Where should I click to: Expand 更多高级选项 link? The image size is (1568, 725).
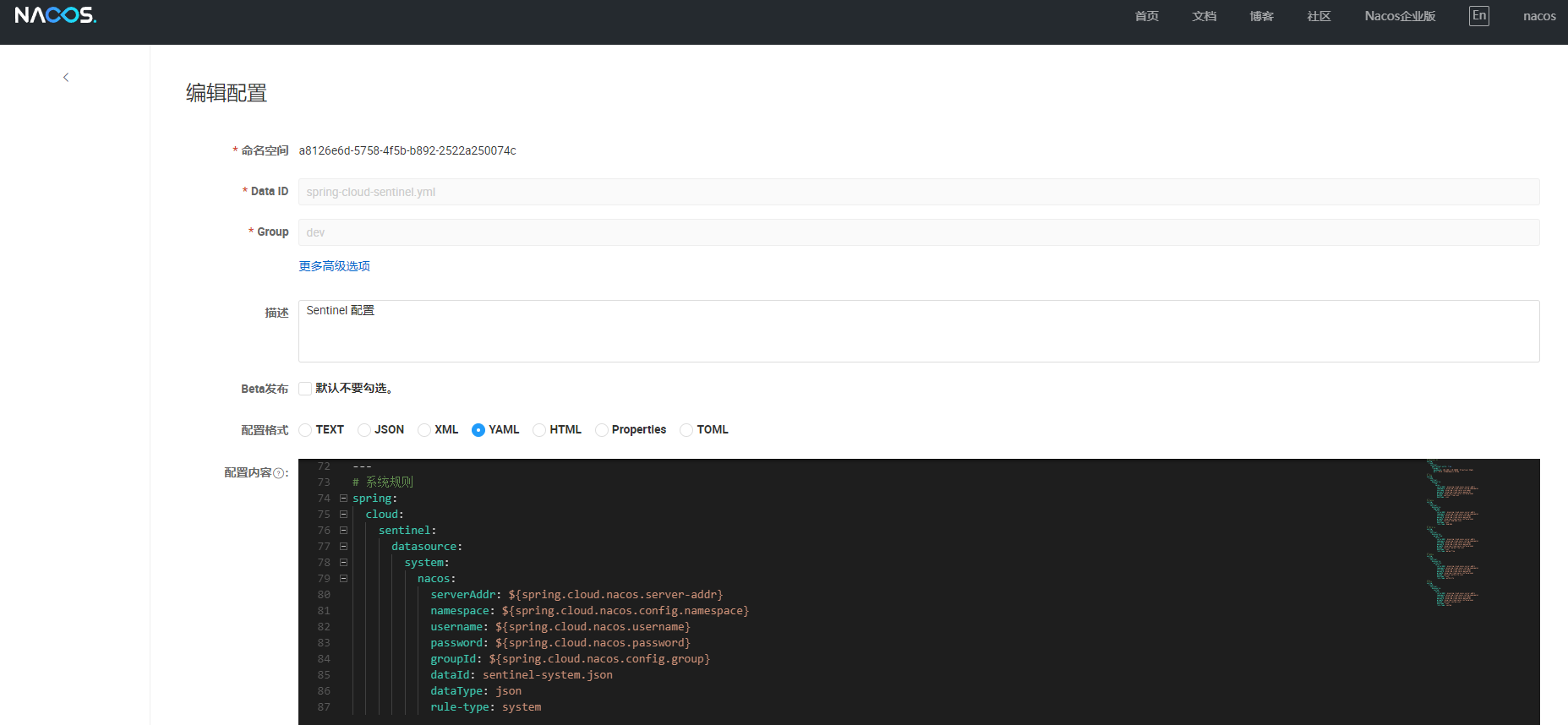click(334, 266)
